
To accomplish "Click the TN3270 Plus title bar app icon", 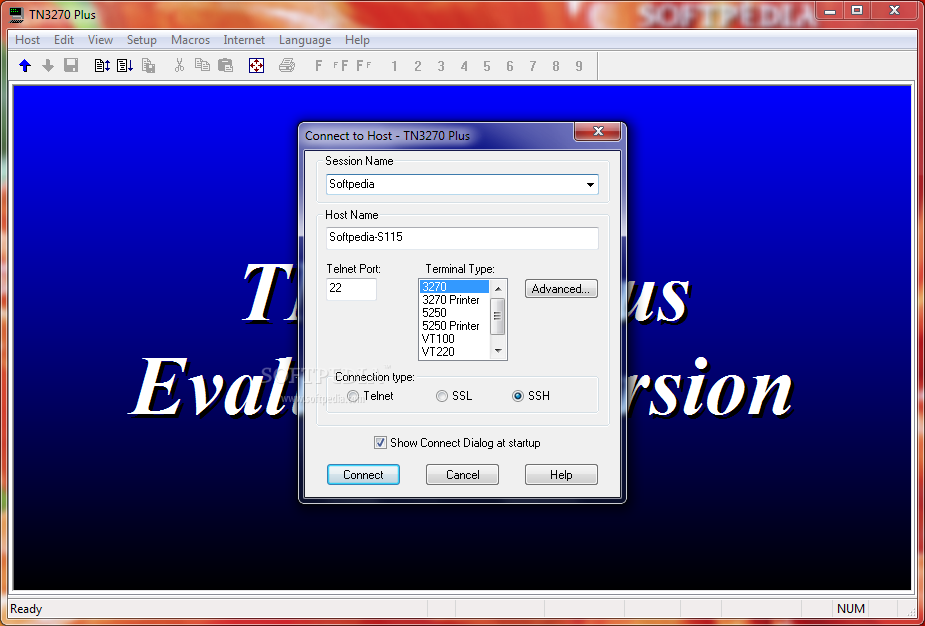I will tap(17, 14).
